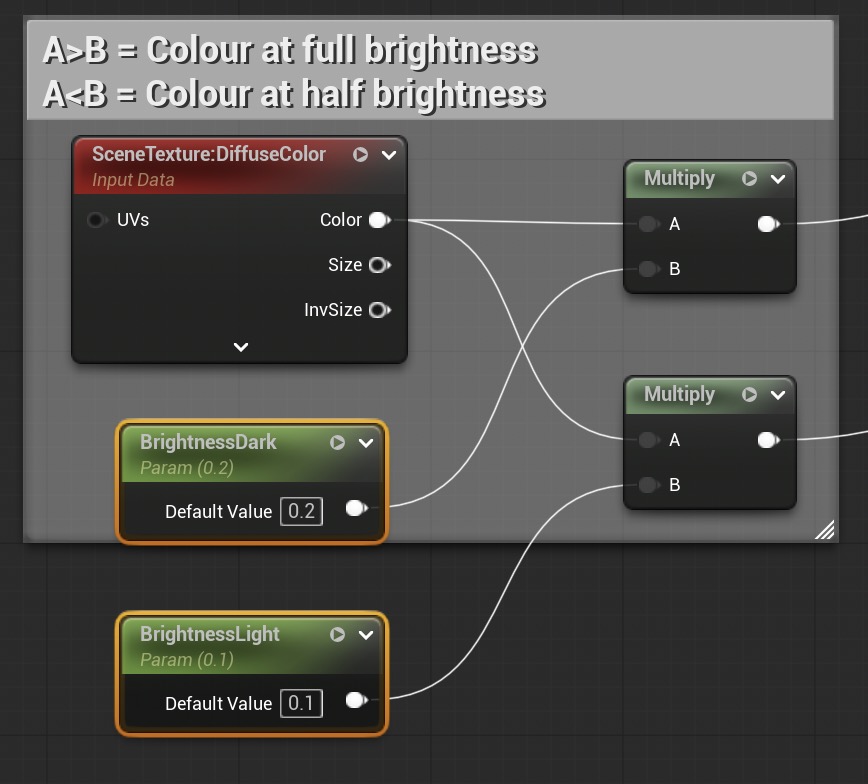Click the SceneTexture Size output pin
Viewport: 868px width, 784px height.
click(x=378, y=265)
